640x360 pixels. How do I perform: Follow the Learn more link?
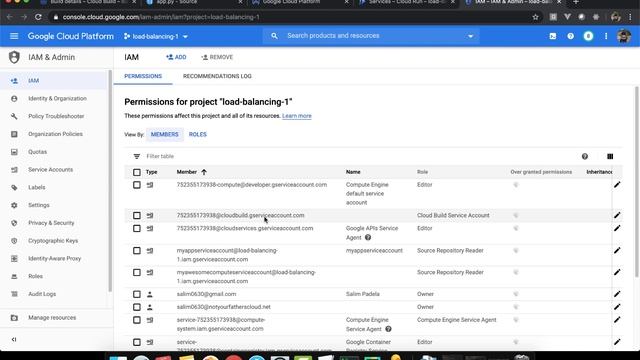click(297, 116)
